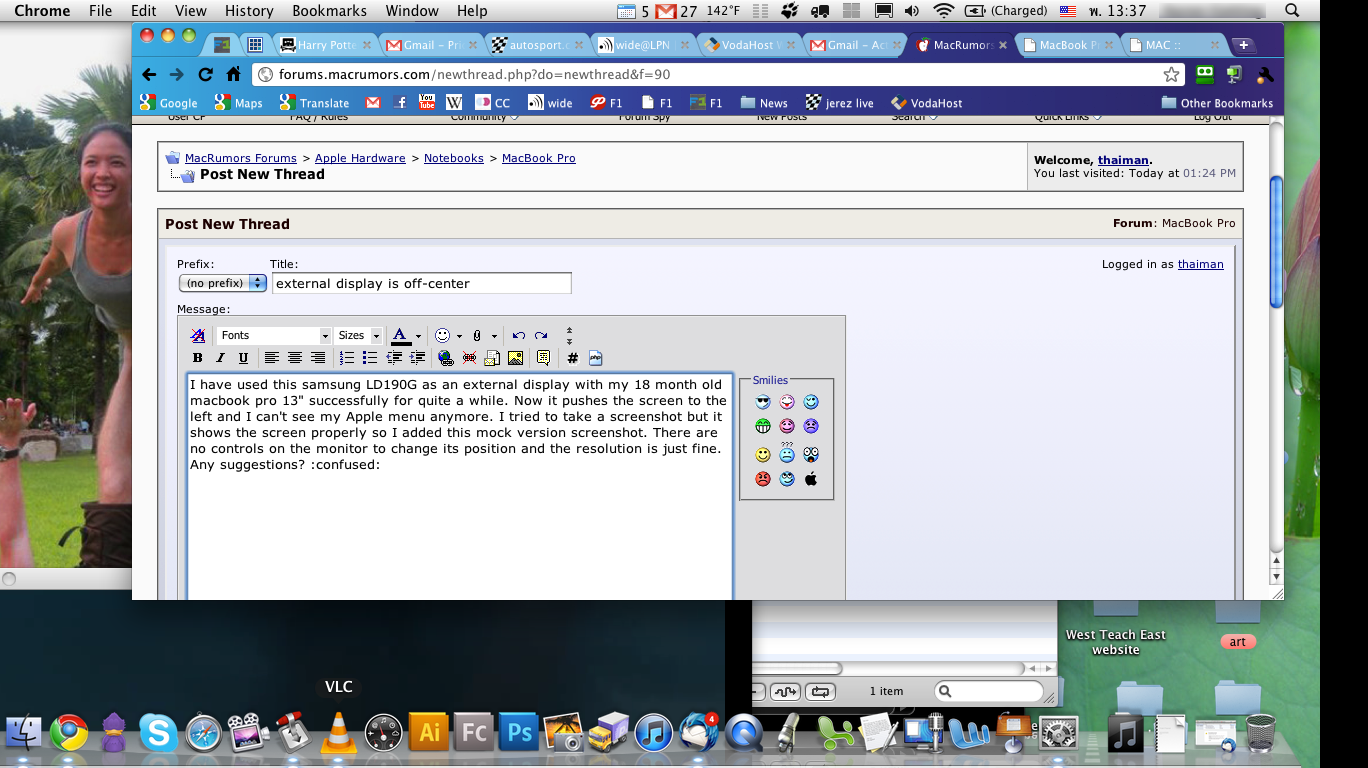Switch to the autosport tab
Viewport: 1368px width, 768px height.
pos(538,45)
